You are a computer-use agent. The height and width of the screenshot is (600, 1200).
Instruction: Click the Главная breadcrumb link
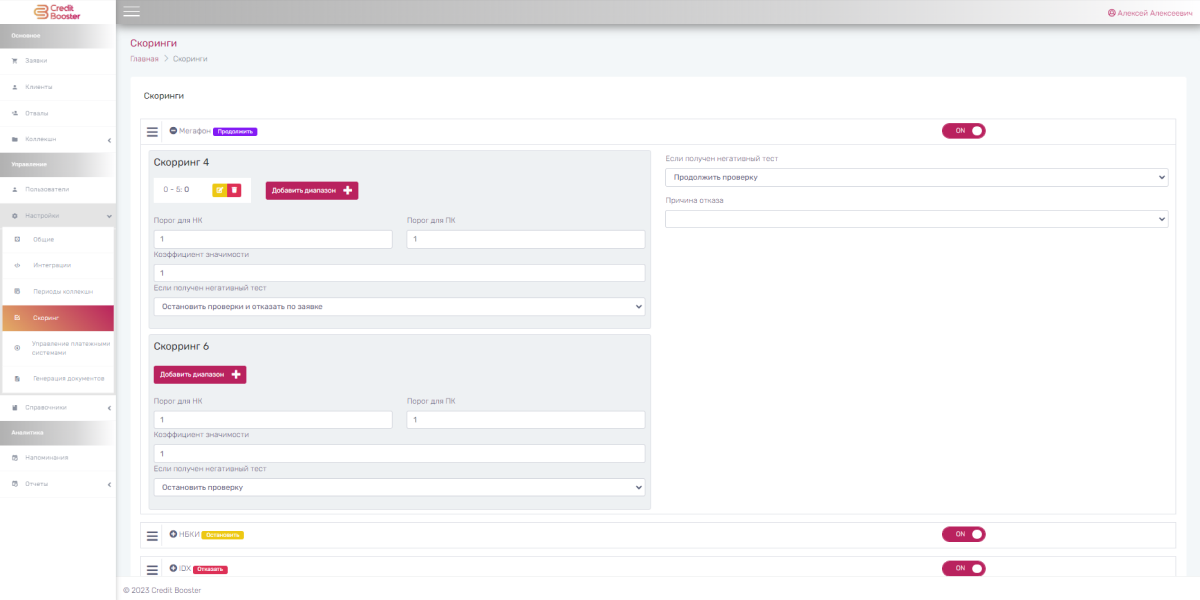pos(144,59)
